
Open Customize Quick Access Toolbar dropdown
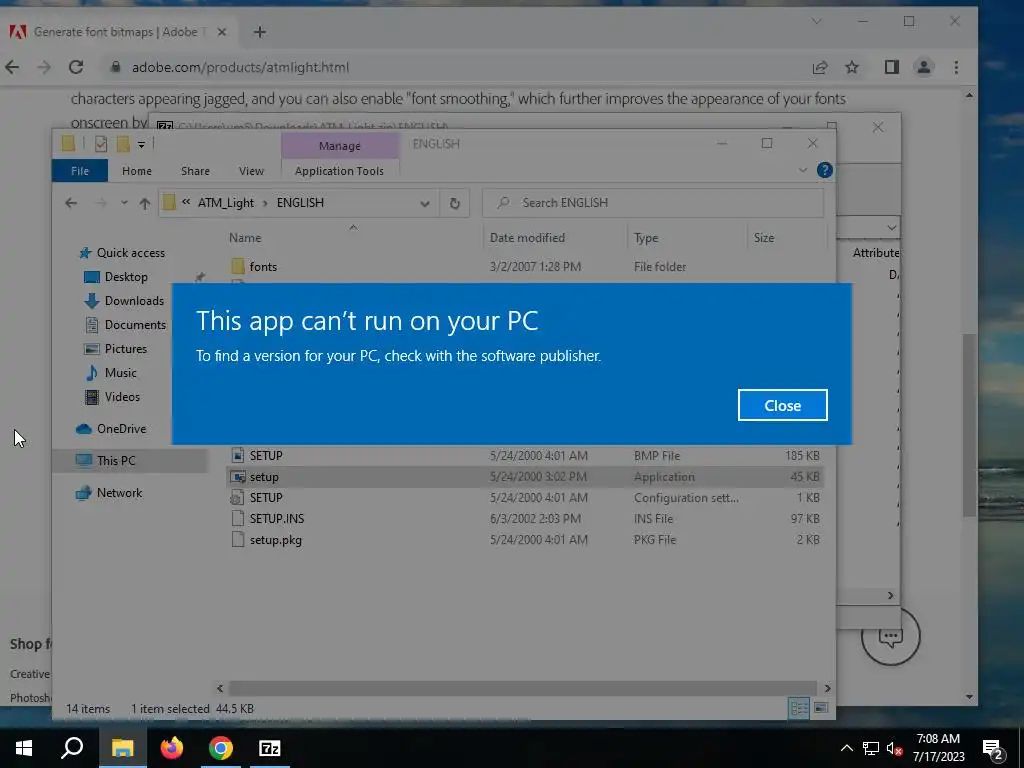[141, 144]
